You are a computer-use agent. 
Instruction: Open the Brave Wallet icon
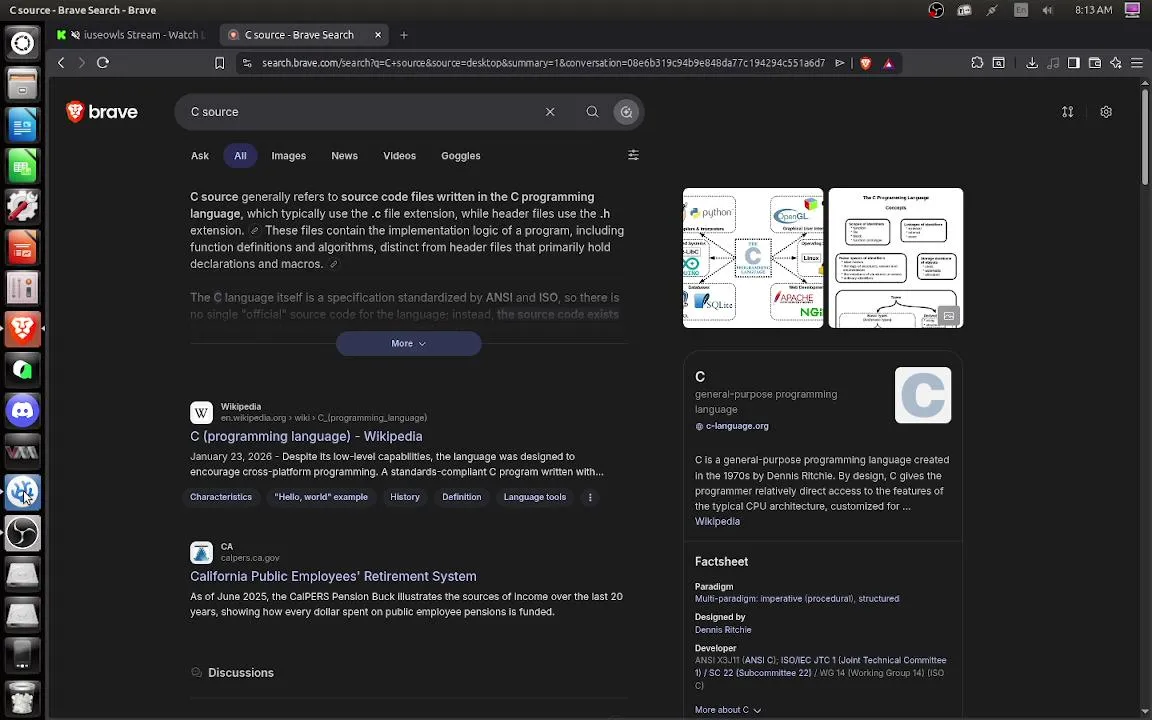point(1095,63)
